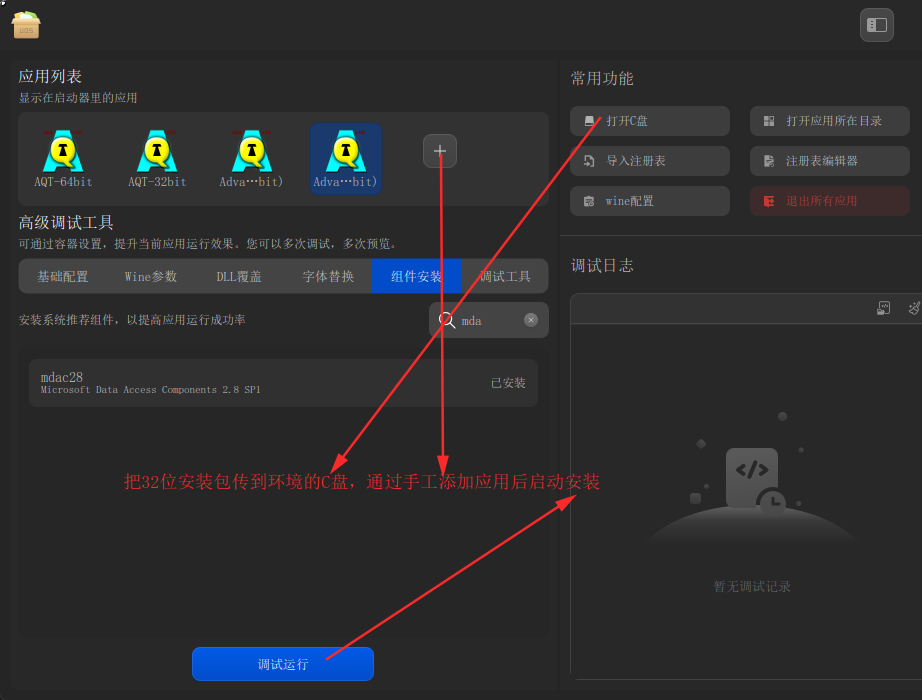Start the 调试运行 button
This screenshot has width=922, height=700.
point(283,664)
